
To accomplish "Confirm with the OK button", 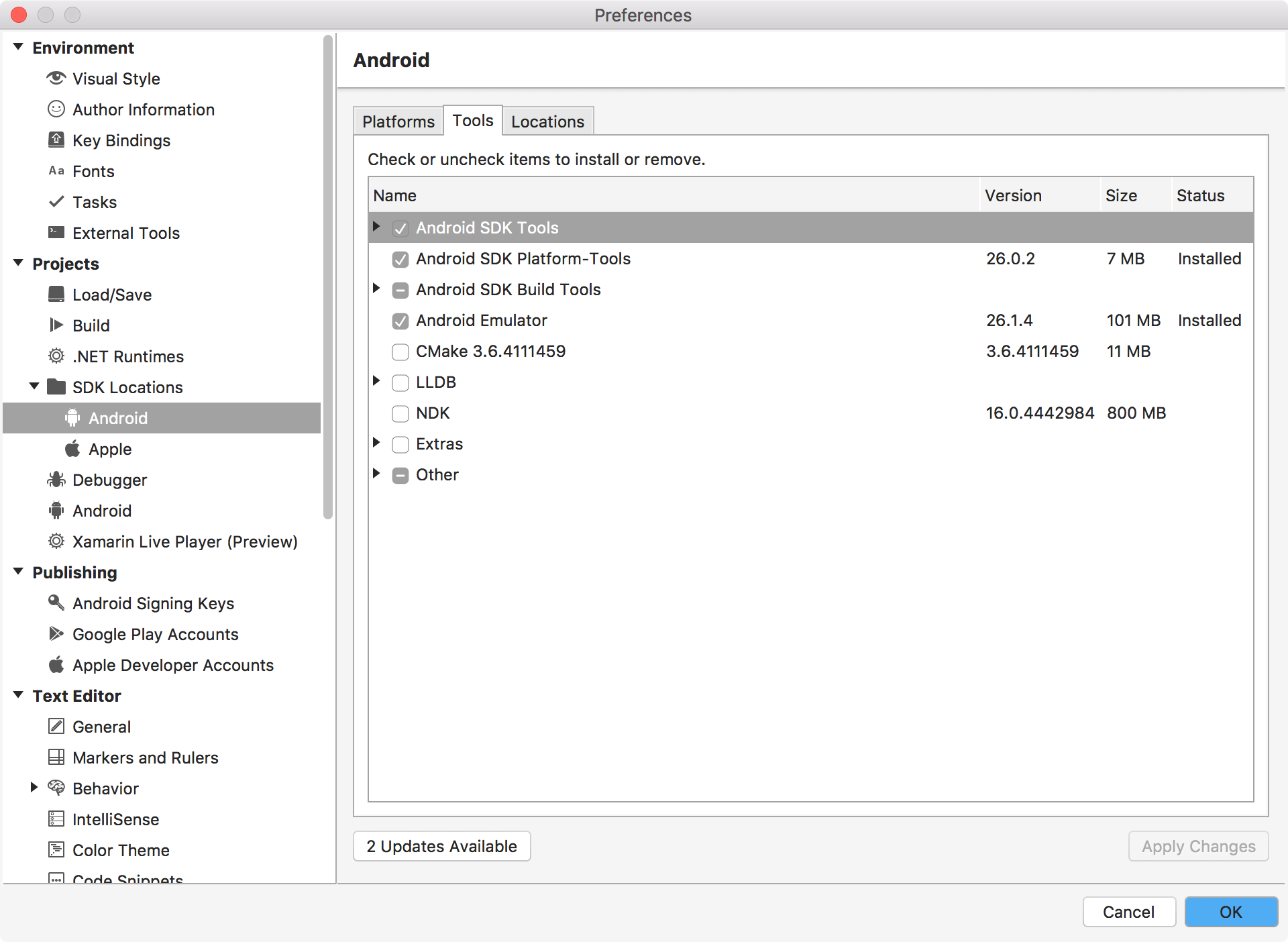I will pos(1231,912).
